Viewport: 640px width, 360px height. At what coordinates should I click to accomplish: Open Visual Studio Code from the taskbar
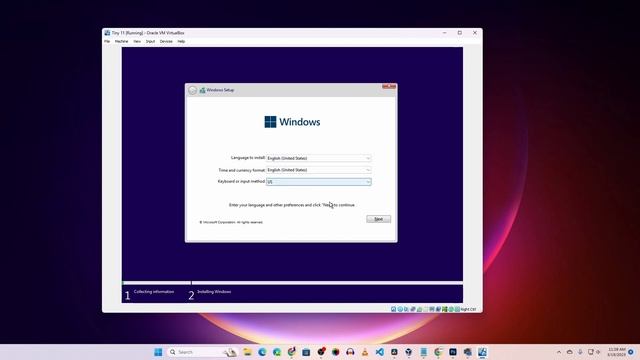coord(380,352)
